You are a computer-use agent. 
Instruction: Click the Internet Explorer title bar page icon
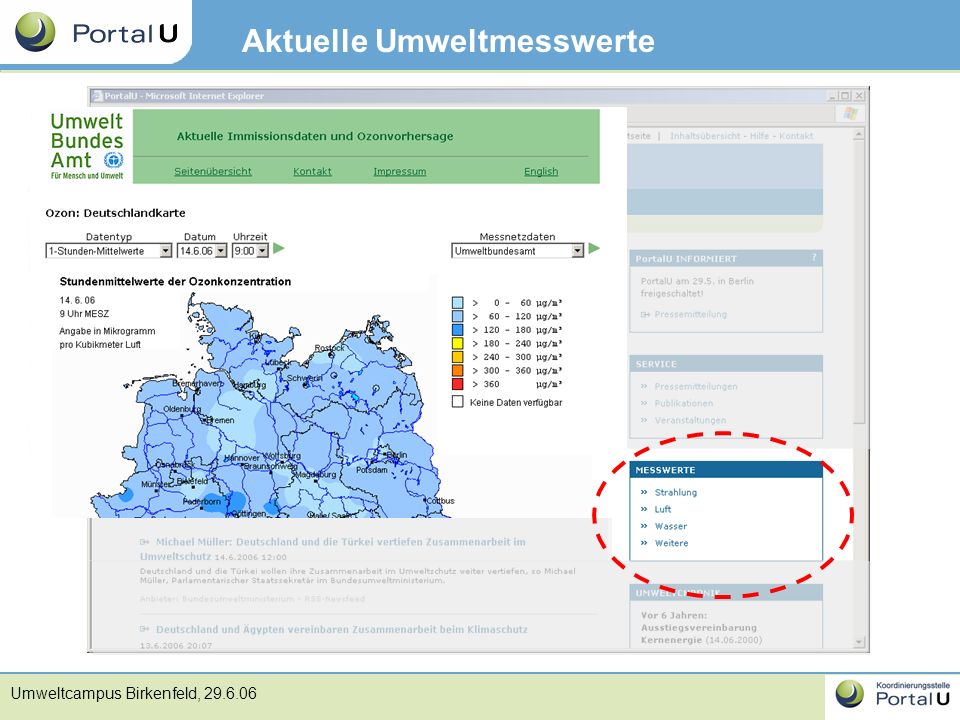point(96,96)
